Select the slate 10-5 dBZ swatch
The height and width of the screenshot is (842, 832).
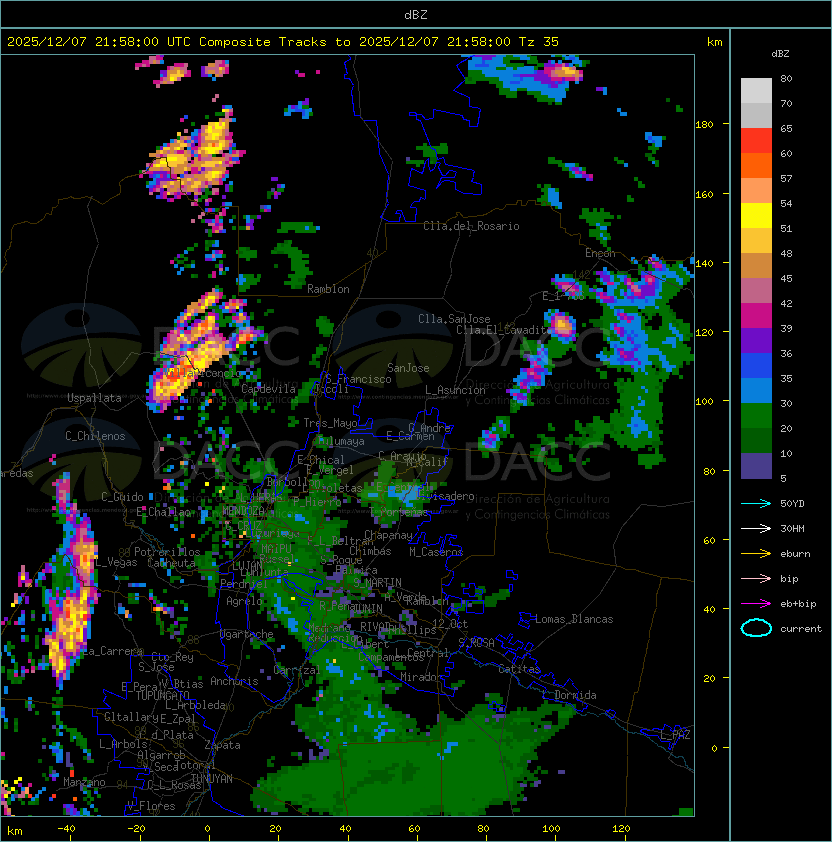[x=756, y=466]
